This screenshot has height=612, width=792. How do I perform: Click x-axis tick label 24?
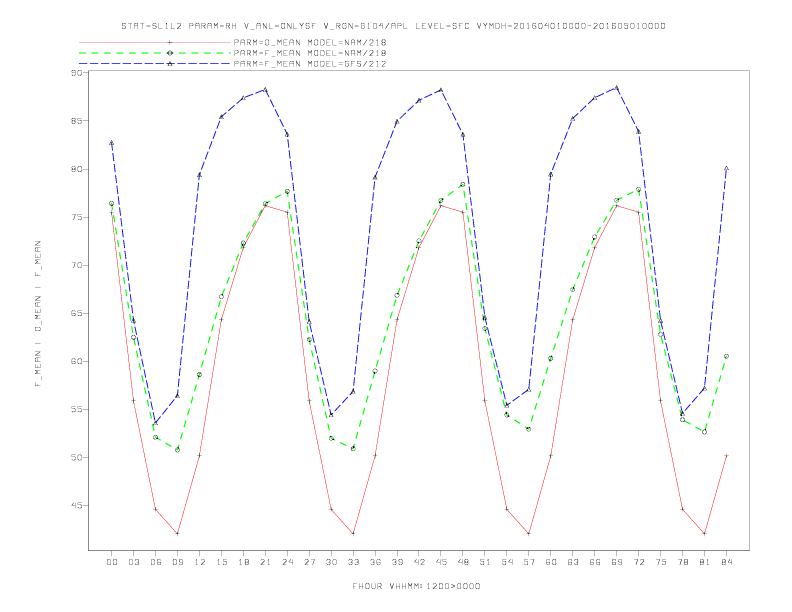click(287, 562)
